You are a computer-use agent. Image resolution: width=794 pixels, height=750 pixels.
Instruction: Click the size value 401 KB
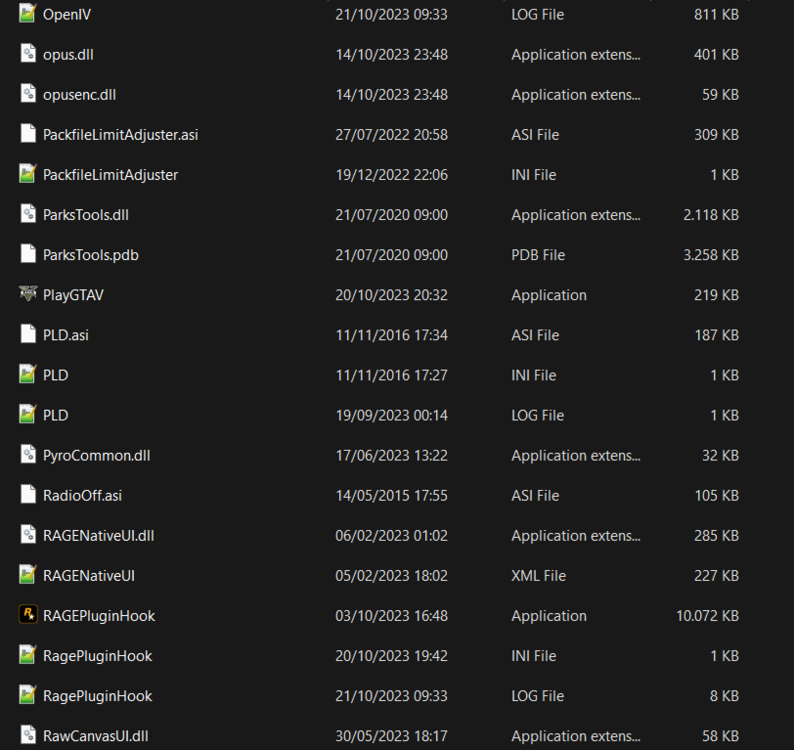coord(716,55)
